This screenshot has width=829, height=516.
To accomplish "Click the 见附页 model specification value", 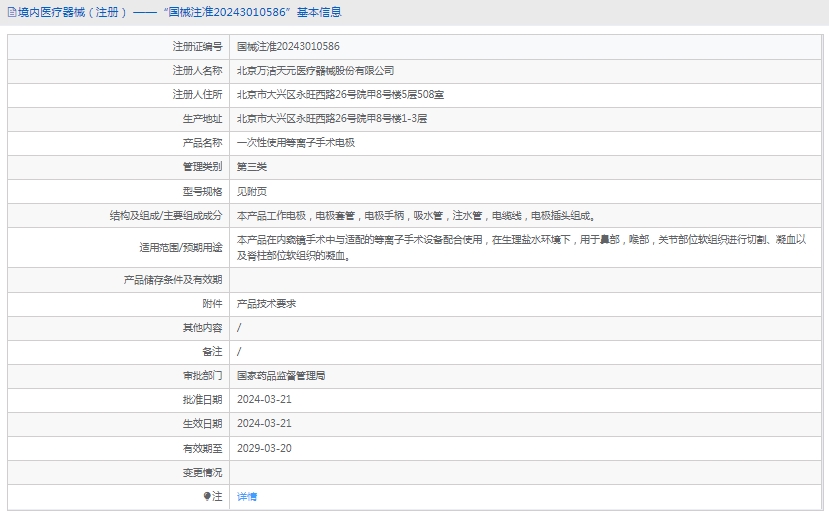I will pos(251,191).
